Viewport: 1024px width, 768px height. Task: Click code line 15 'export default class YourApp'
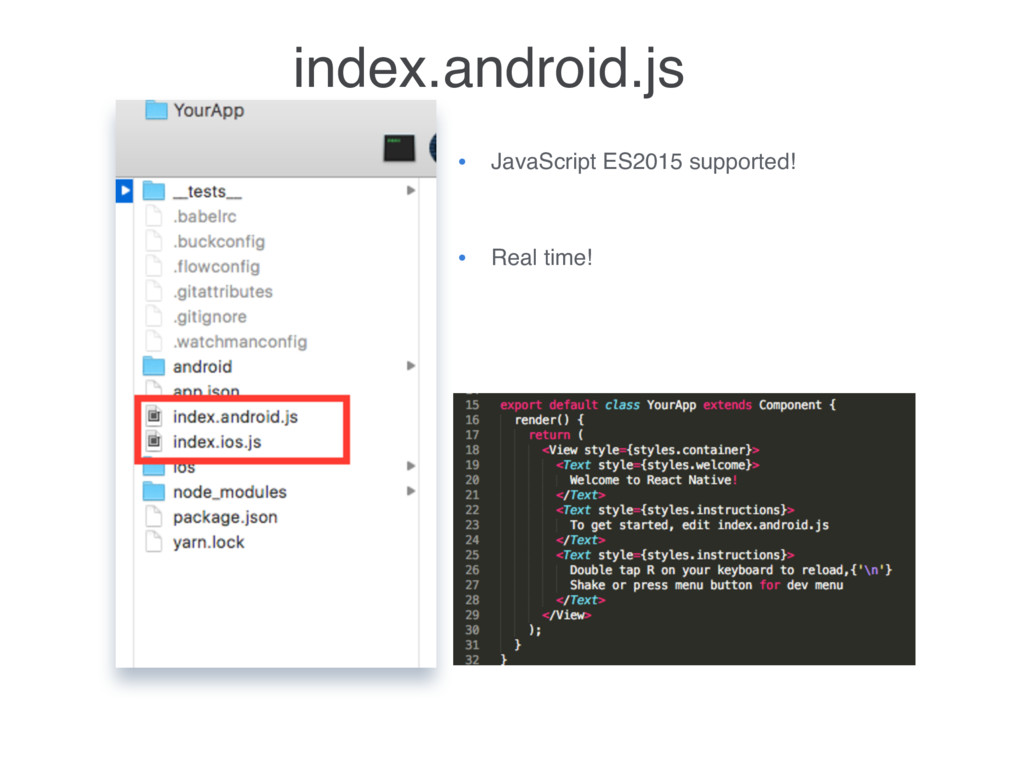pos(667,405)
